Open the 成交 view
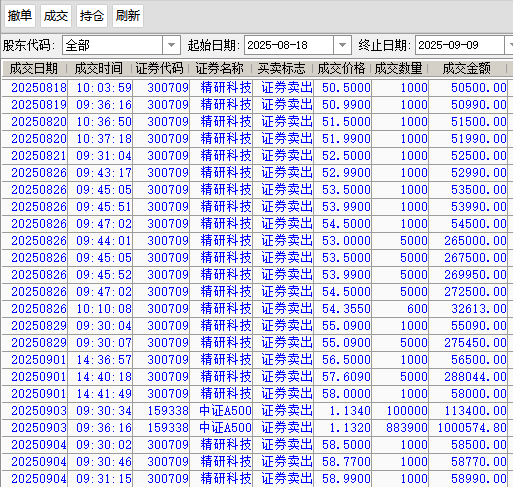 coord(56,16)
